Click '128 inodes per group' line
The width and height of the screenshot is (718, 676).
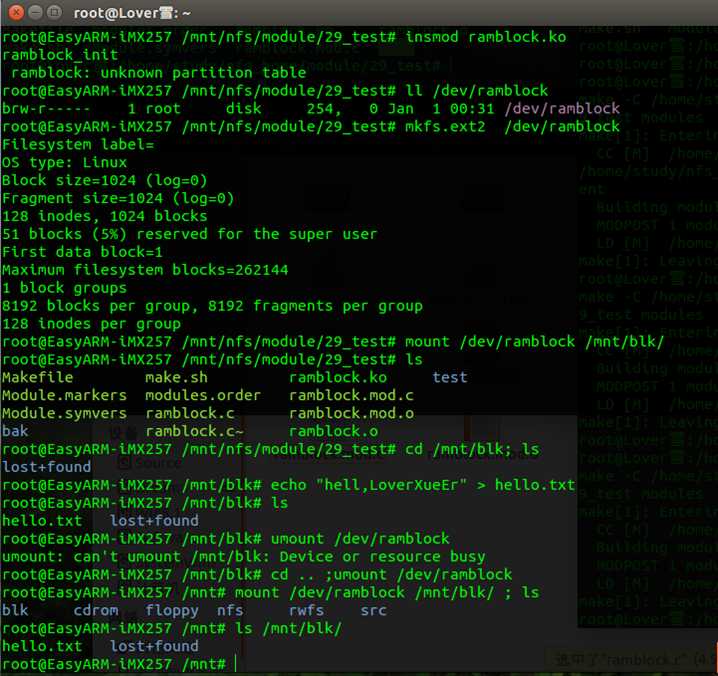91,324
